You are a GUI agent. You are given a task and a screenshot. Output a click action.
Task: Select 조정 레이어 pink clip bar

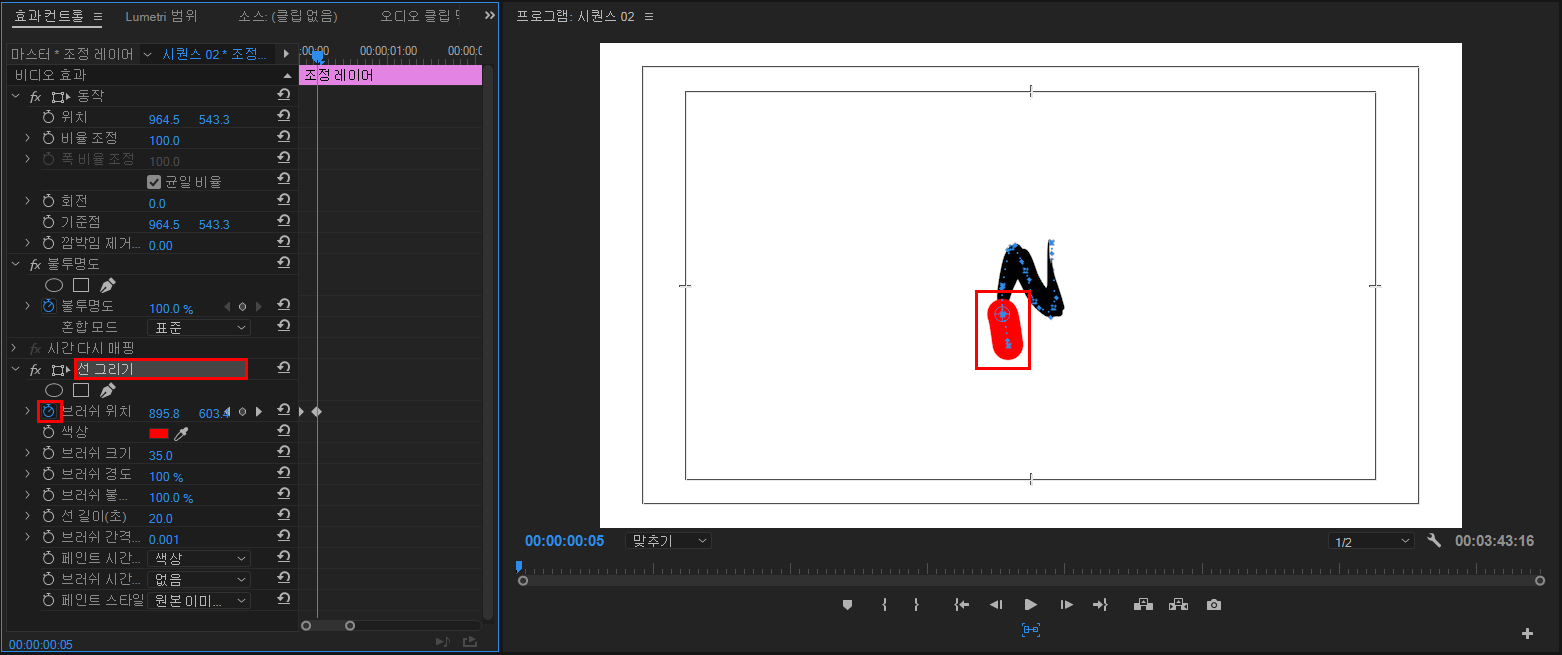click(390, 75)
